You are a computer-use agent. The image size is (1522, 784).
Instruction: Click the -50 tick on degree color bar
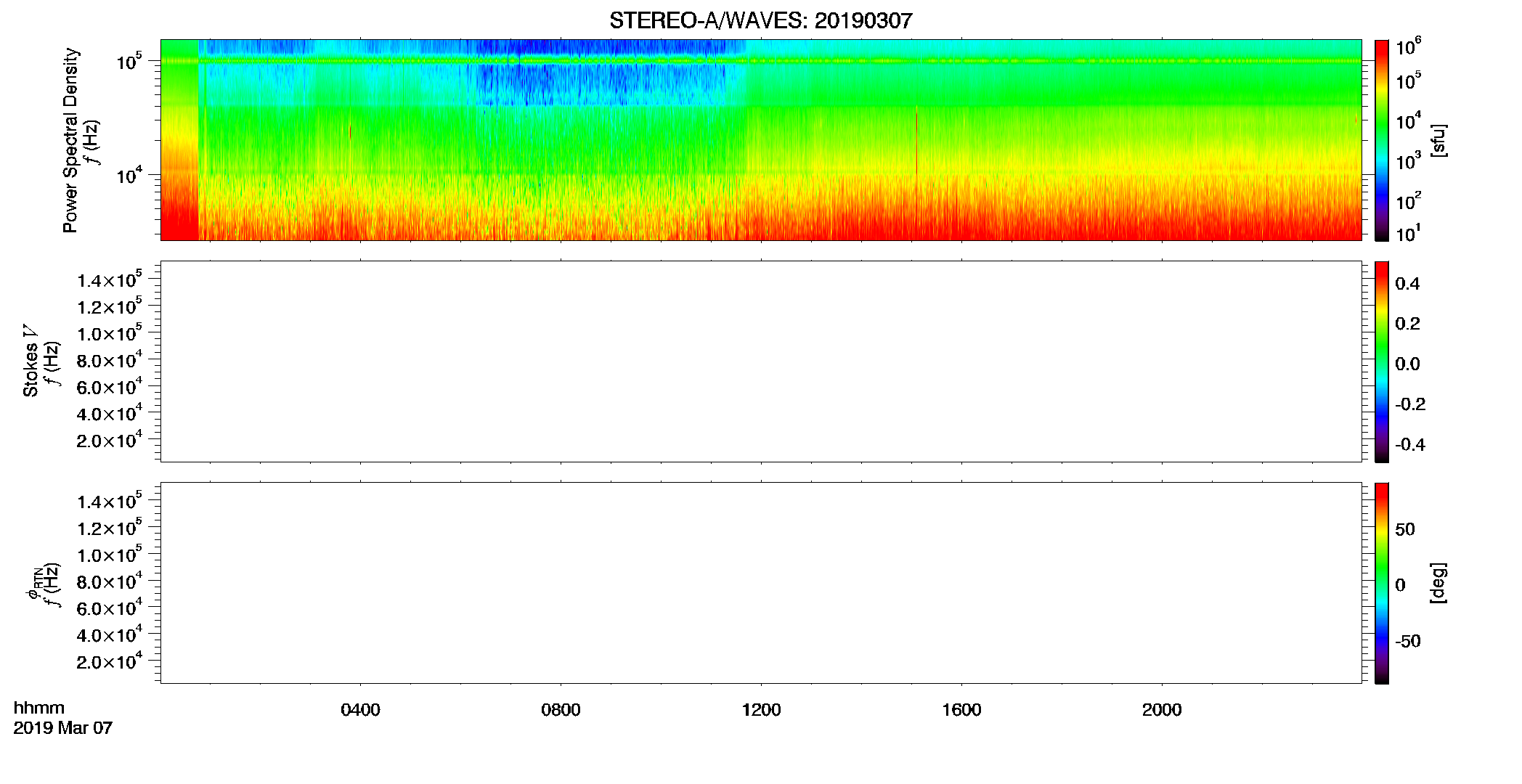[1408, 642]
